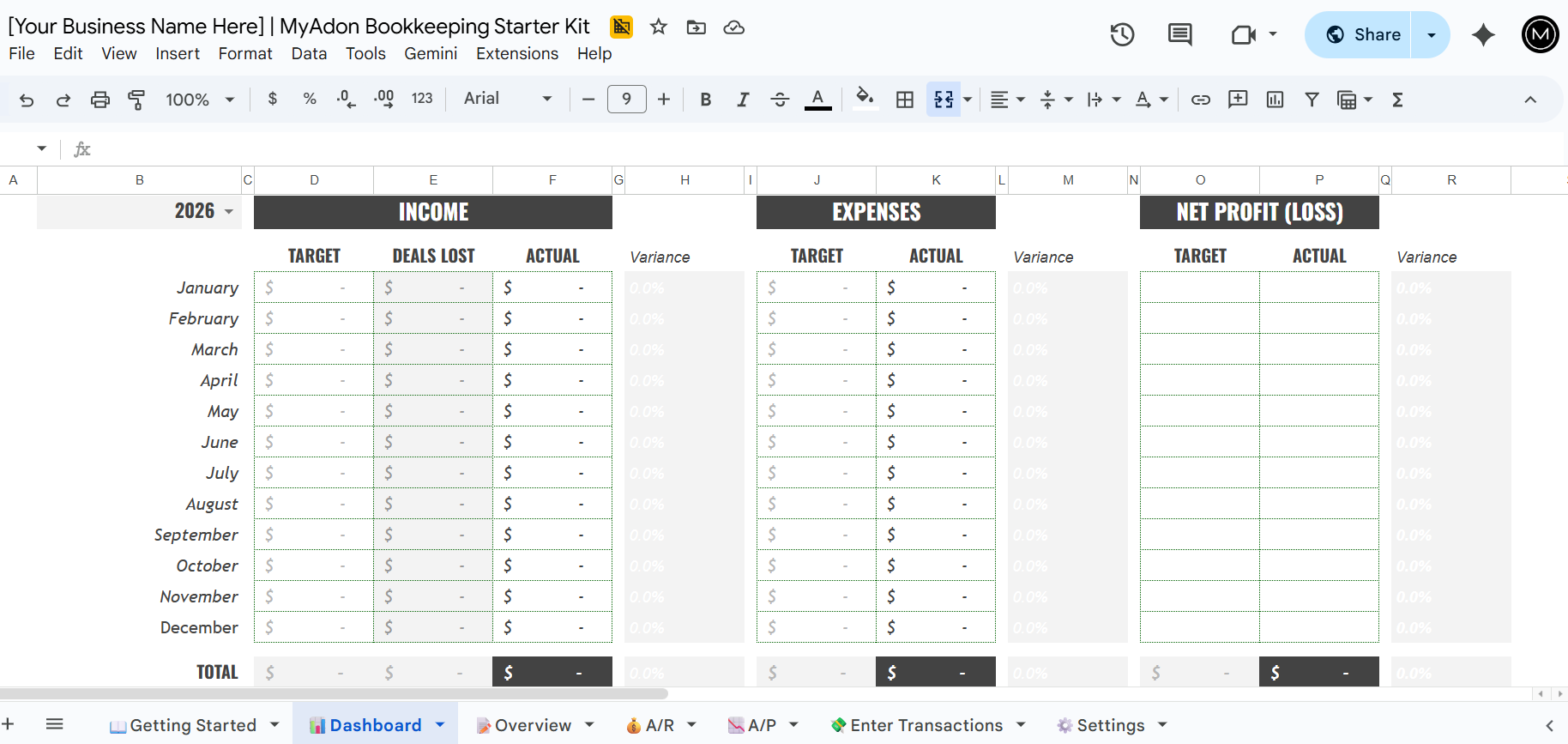Collapse the toolbar with chevron
Image resolution: width=1568 pixels, height=744 pixels.
(1530, 100)
